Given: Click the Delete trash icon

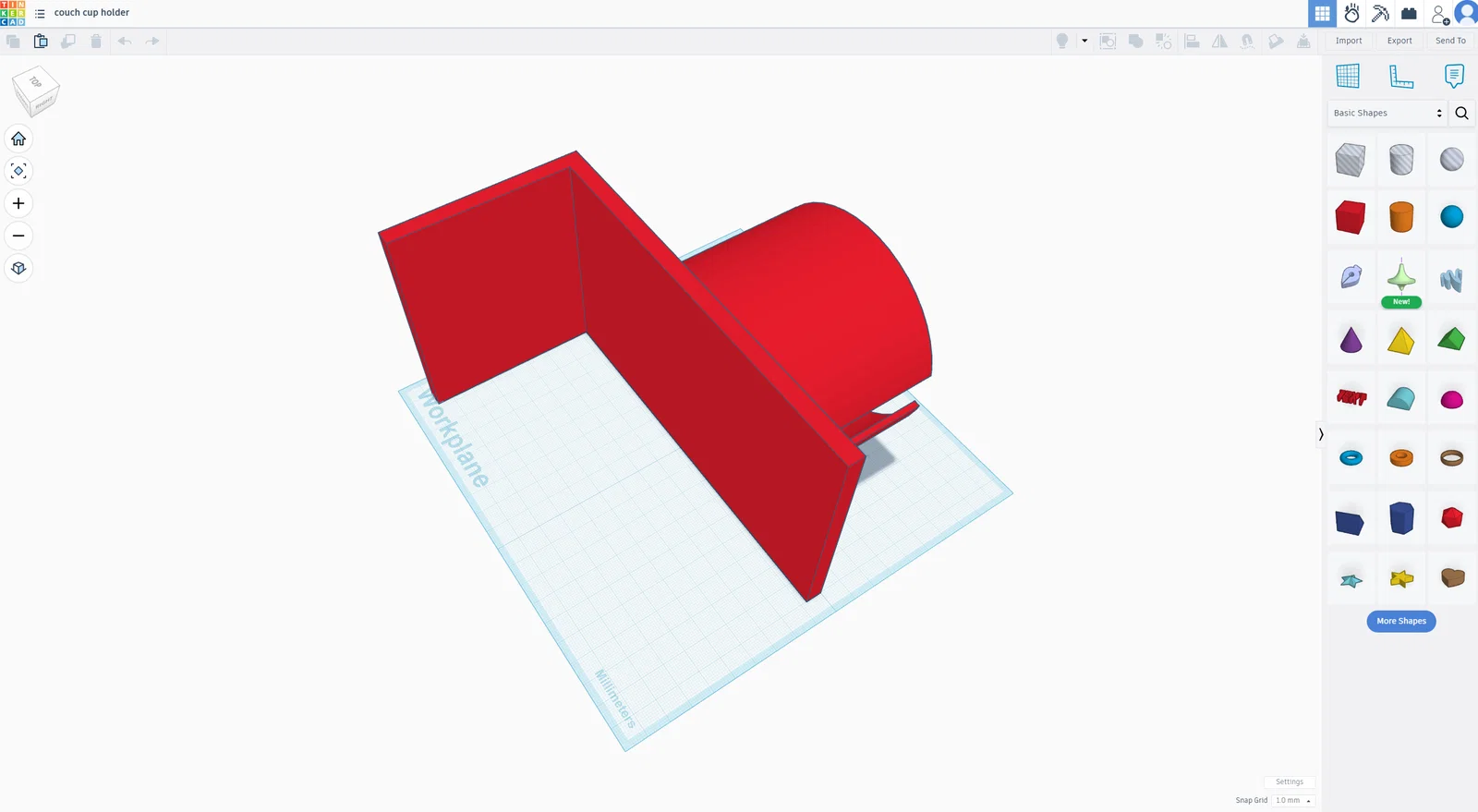Looking at the screenshot, I should click(96, 41).
